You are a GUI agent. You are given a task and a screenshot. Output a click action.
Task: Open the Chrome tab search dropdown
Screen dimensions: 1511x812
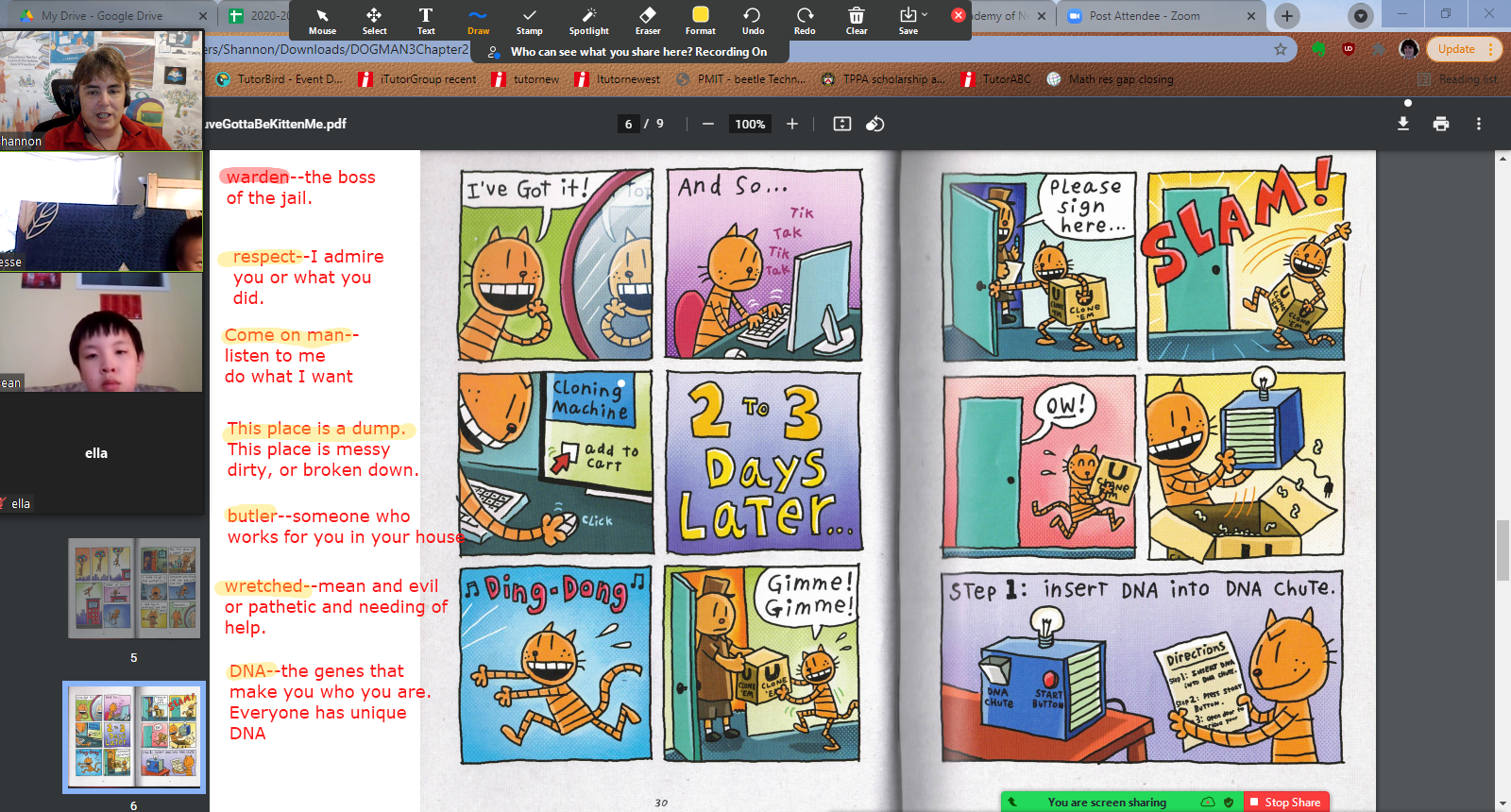[x=1360, y=16]
